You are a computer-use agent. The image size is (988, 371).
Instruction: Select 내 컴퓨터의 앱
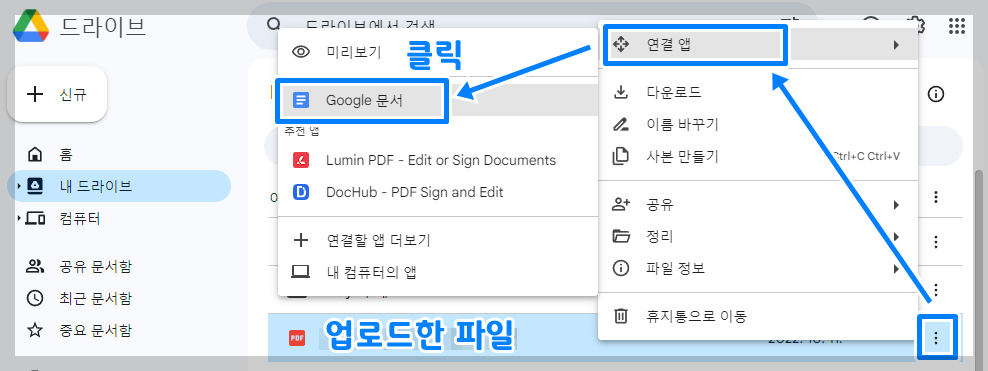pos(438,272)
